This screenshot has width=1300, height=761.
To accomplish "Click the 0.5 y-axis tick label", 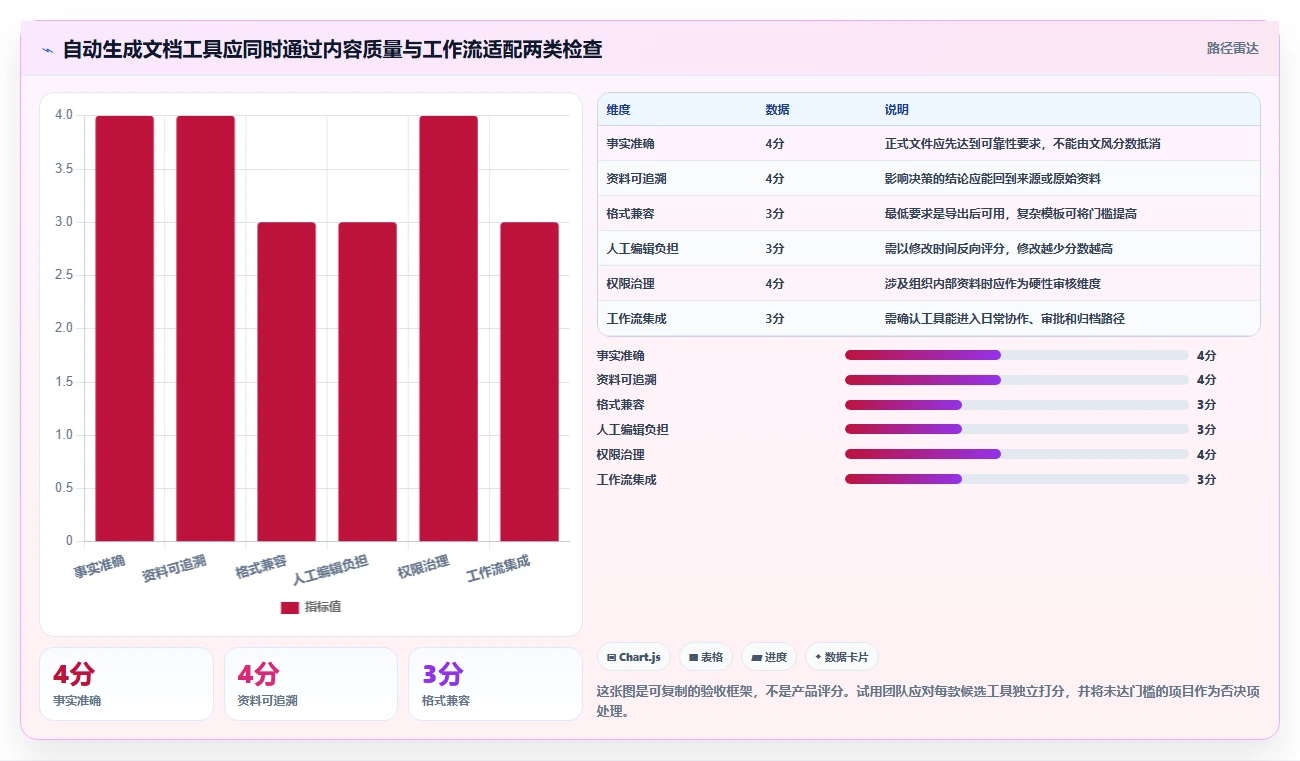I will 64,488.
